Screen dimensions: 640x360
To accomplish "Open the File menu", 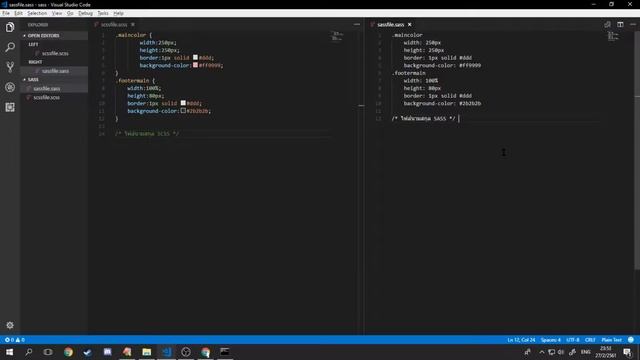I will pyautogui.click(x=6, y=13).
